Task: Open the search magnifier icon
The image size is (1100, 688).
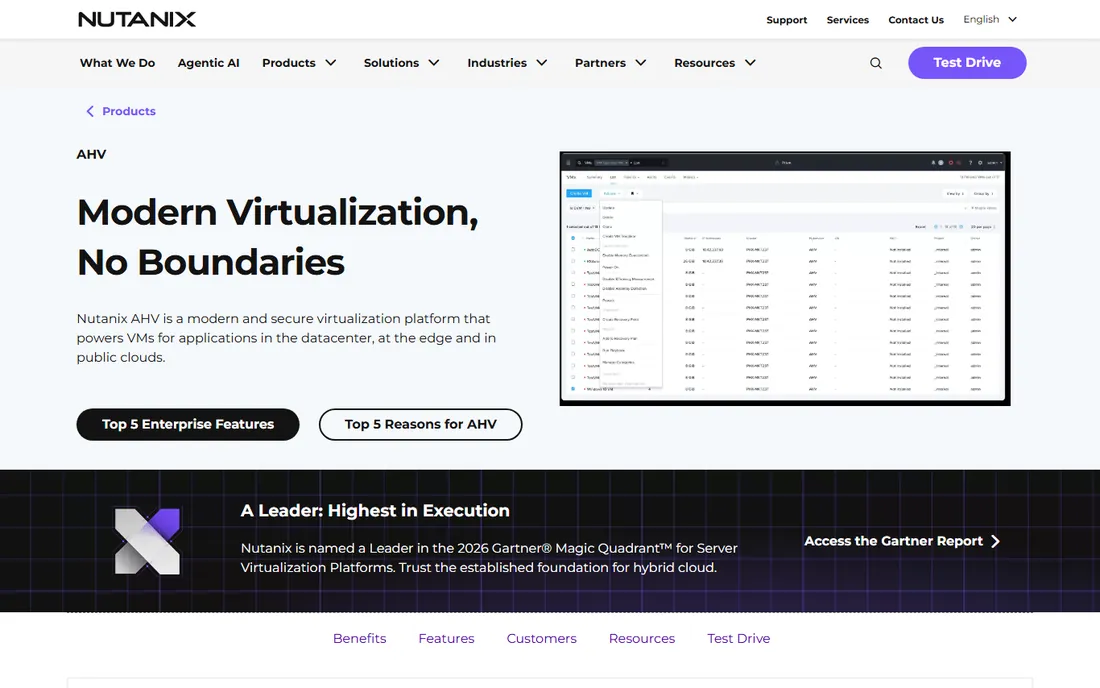Action: [876, 63]
